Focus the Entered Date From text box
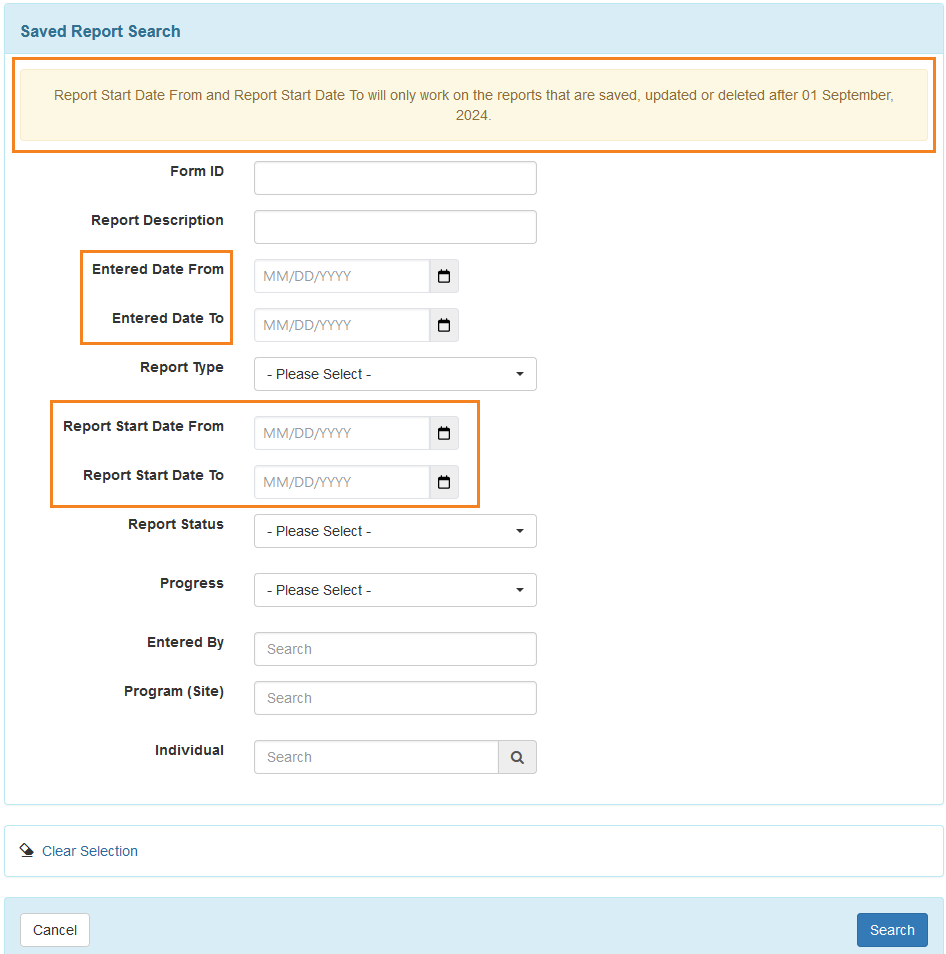 tap(342, 276)
